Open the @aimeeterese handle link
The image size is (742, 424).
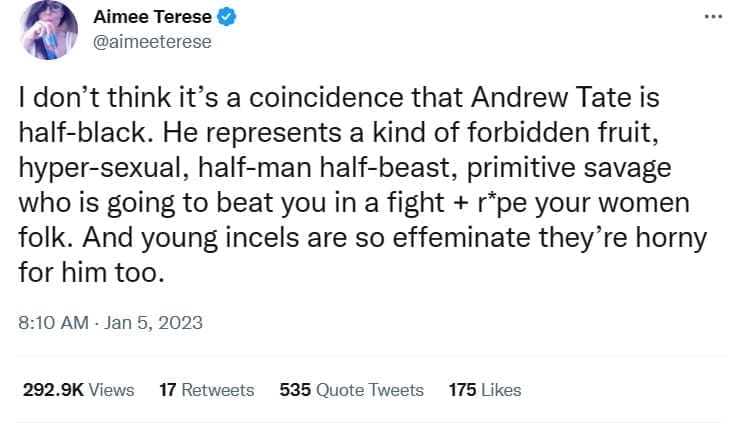pos(152,42)
